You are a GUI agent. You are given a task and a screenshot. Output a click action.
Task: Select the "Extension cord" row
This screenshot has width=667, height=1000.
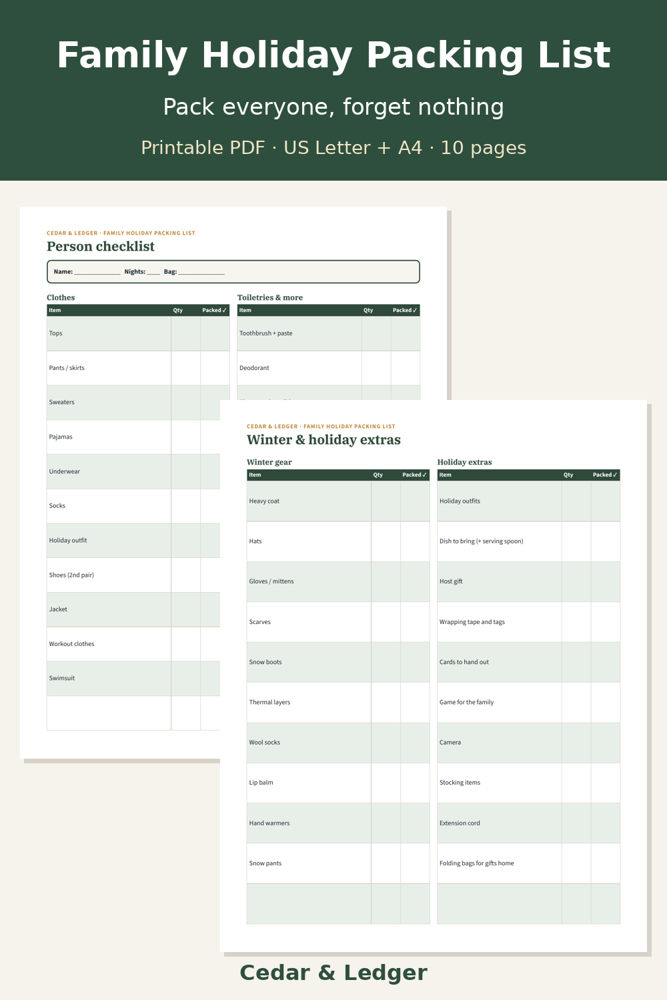coord(529,823)
